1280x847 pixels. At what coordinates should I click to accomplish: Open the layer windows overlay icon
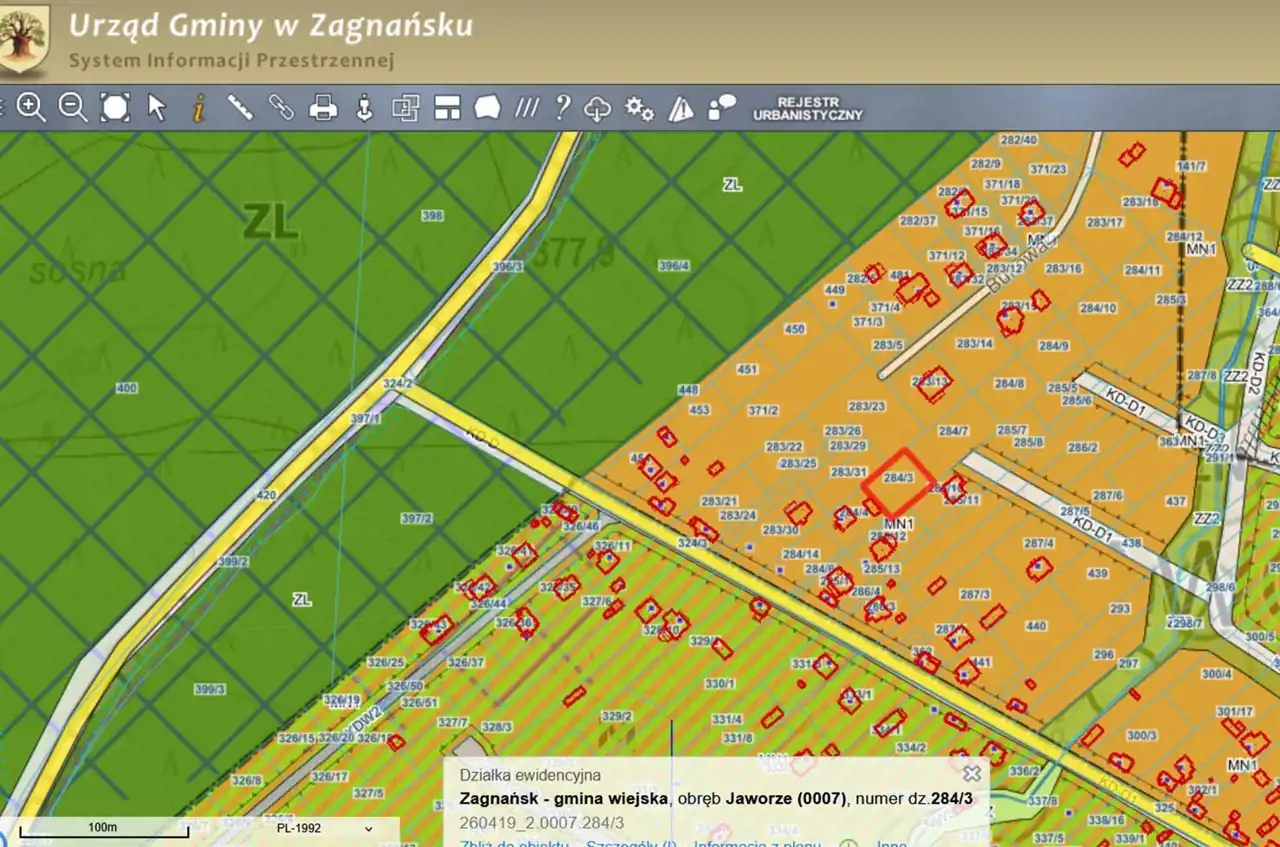tap(405, 108)
